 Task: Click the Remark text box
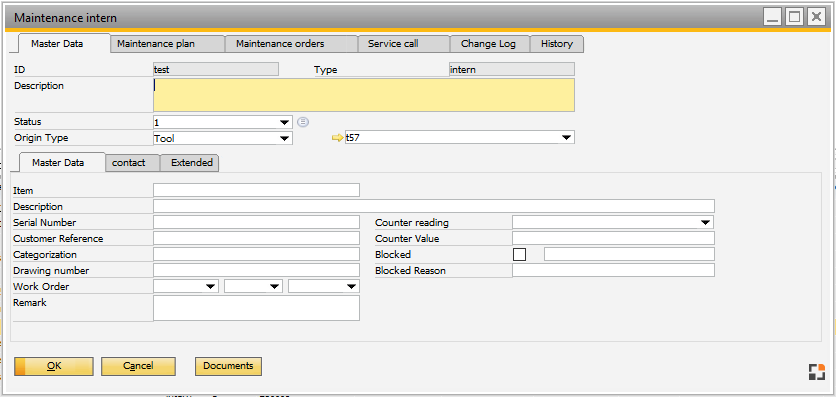[256, 308]
